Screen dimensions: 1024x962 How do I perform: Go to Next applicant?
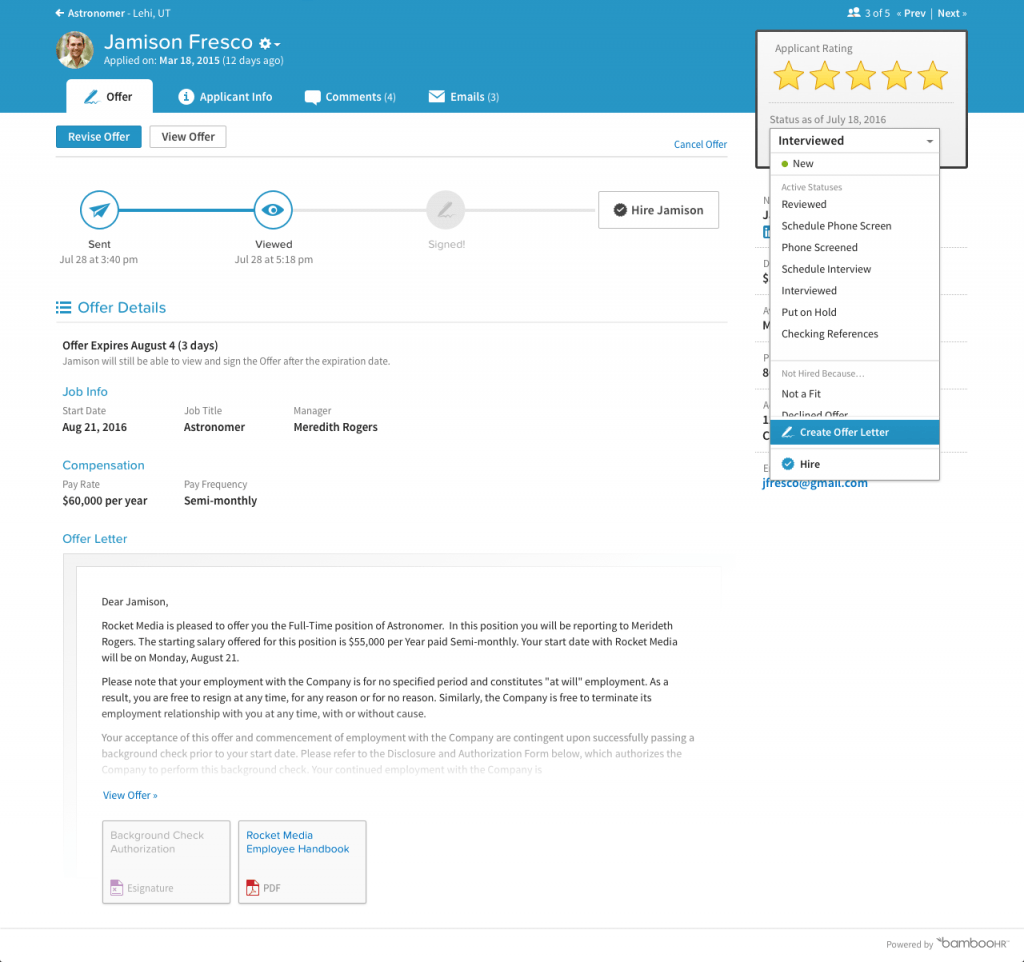tap(952, 13)
